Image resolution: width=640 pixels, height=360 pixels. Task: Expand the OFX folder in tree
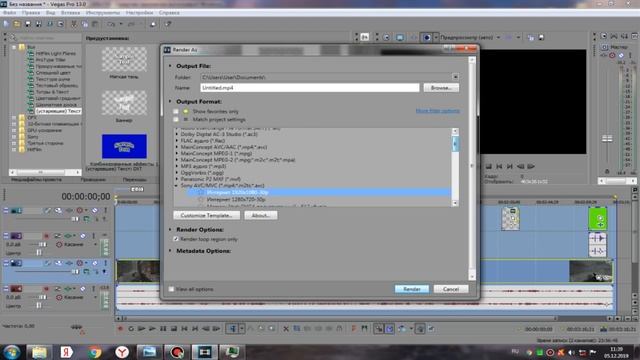click(14, 118)
